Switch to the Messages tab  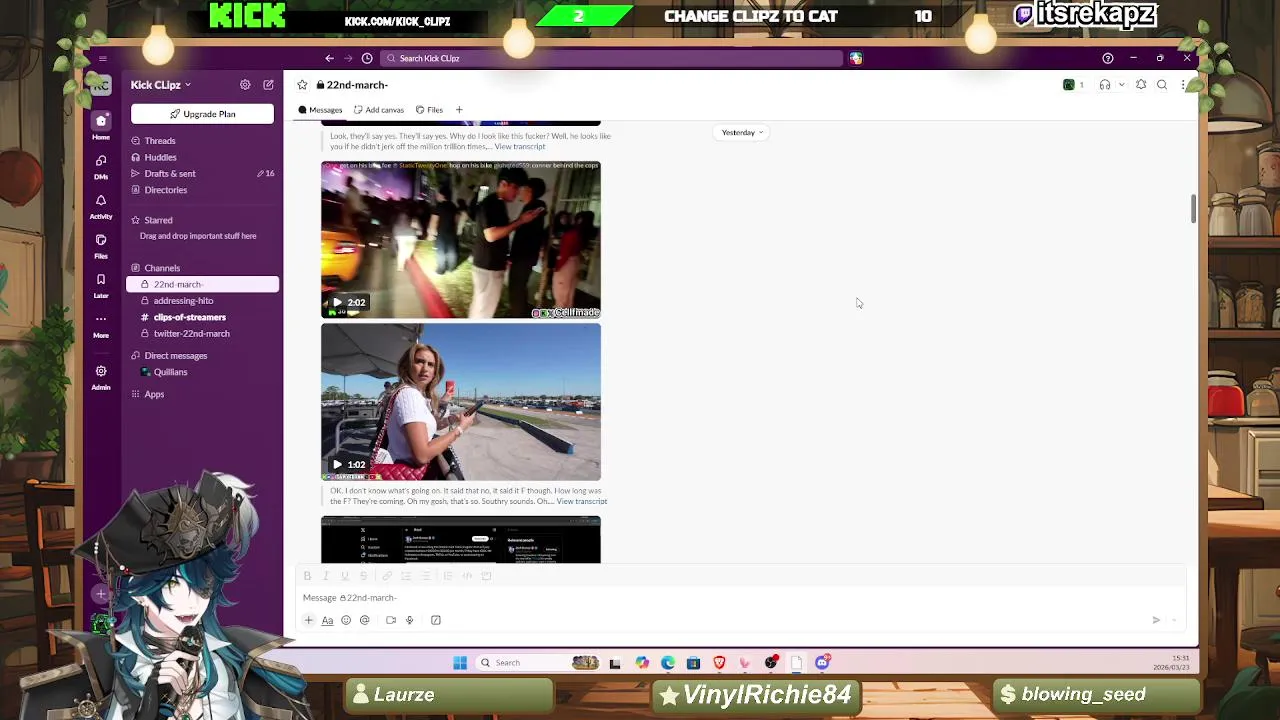pos(320,110)
